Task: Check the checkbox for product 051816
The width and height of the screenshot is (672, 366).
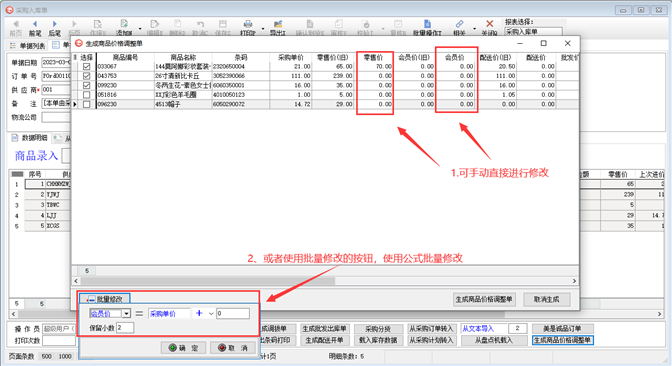Action: 87,95
